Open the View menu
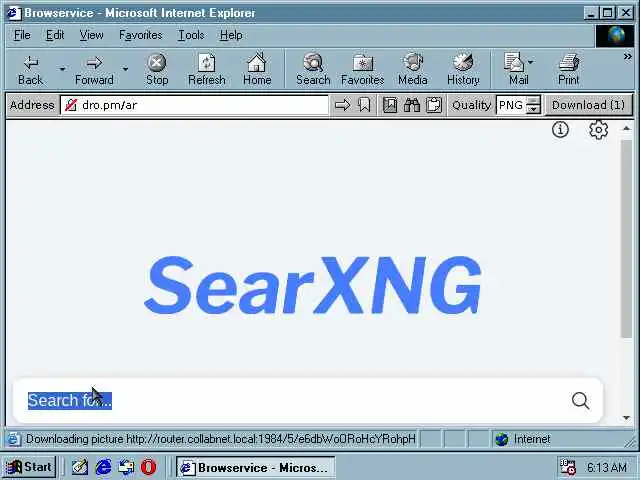The width and height of the screenshot is (640, 480). [x=91, y=36]
